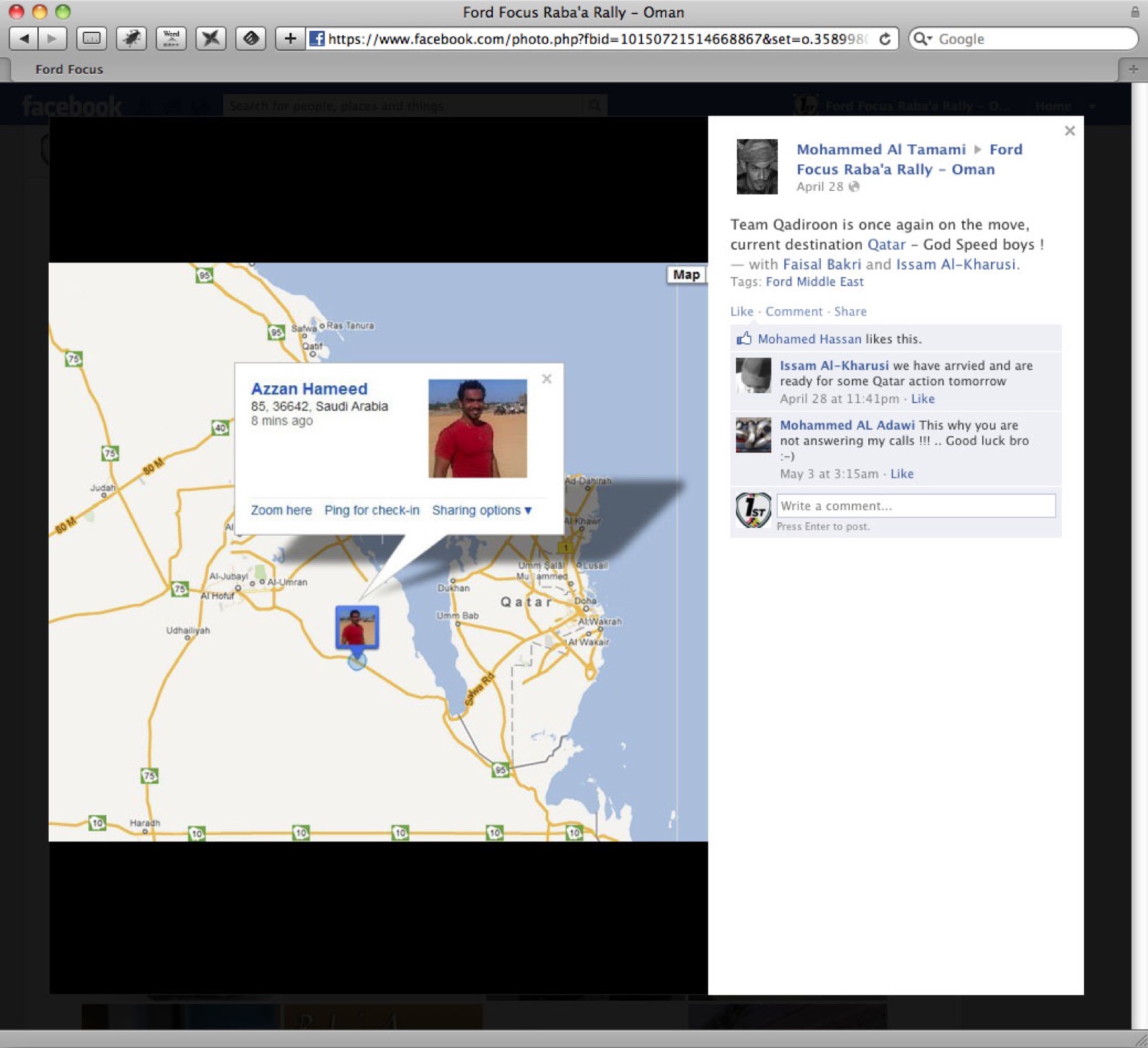Click the diamond tag toolbar extension icon

coord(250,39)
